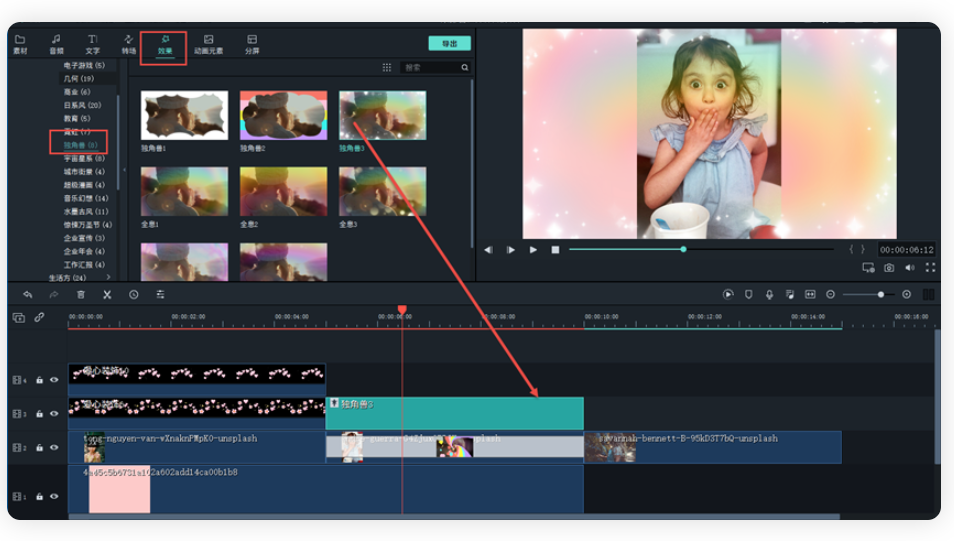
Task: Open the 文字 text tab
Action: point(92,44)
